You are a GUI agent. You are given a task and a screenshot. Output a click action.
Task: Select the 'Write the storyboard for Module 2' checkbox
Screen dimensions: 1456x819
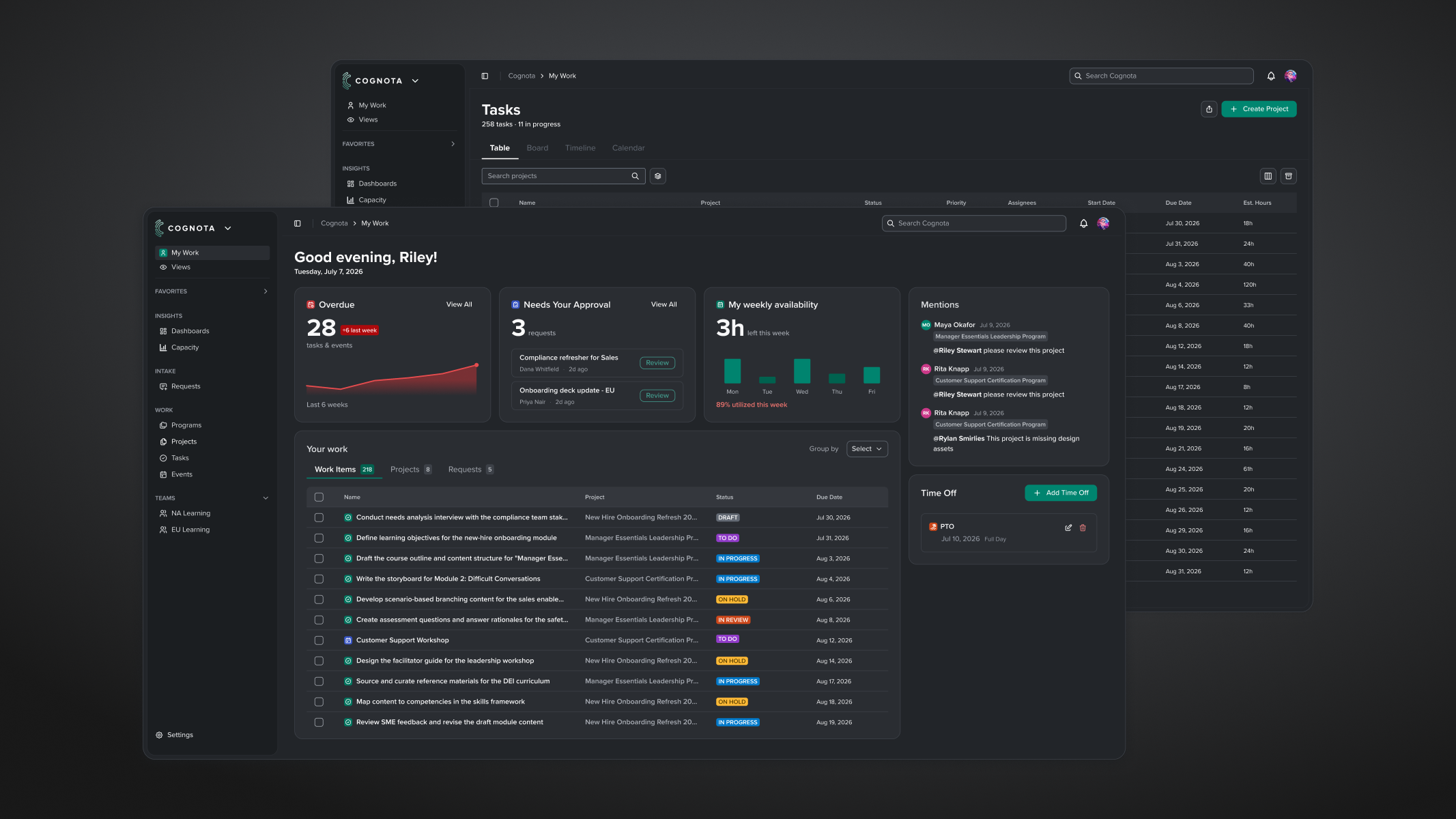[319, 579]
